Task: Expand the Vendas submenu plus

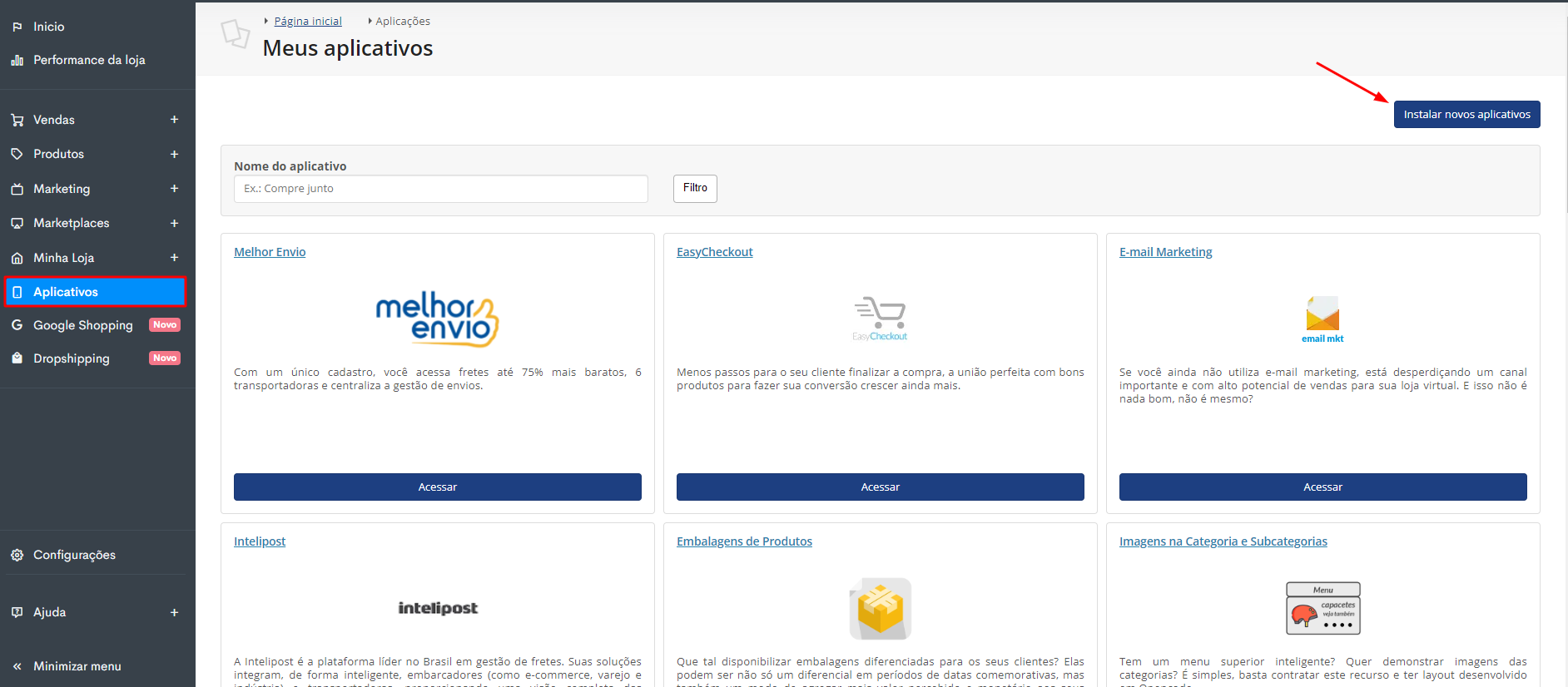Action: tap(174, 120)
